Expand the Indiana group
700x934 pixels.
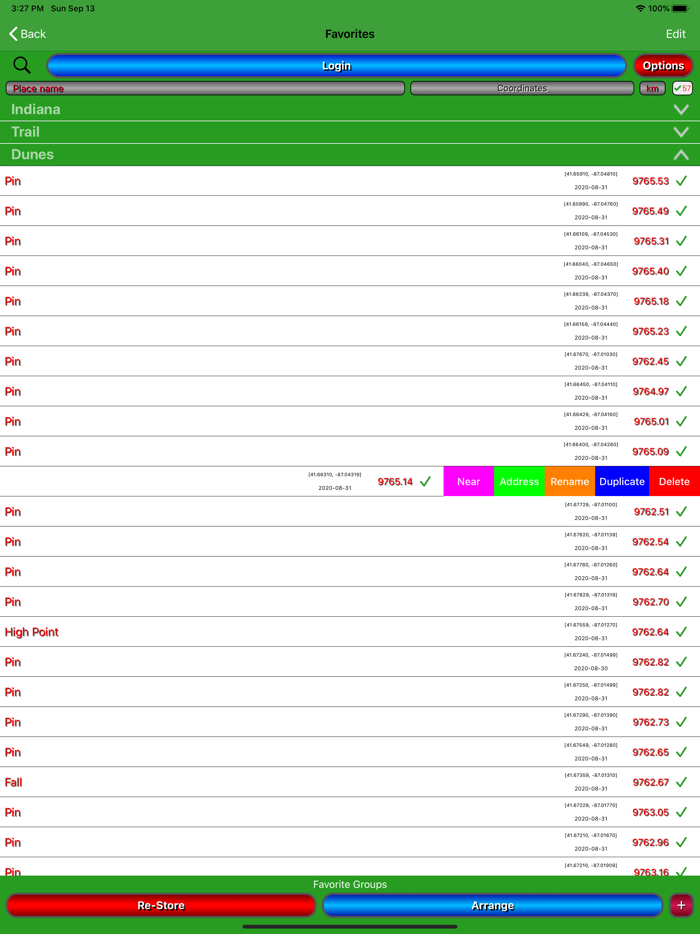tap(681, 110)
